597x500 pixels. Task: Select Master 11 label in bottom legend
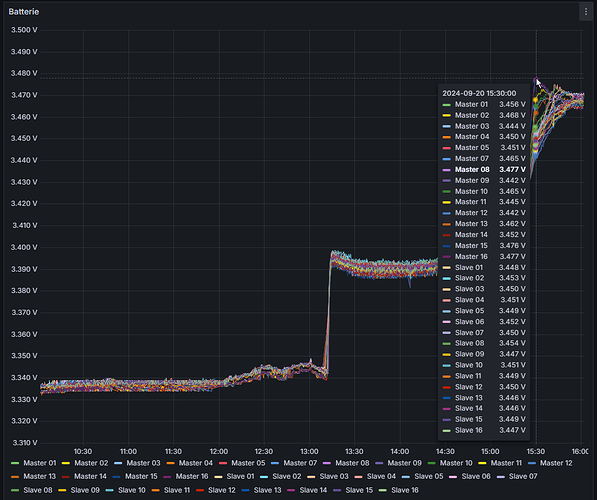point(506,463)
